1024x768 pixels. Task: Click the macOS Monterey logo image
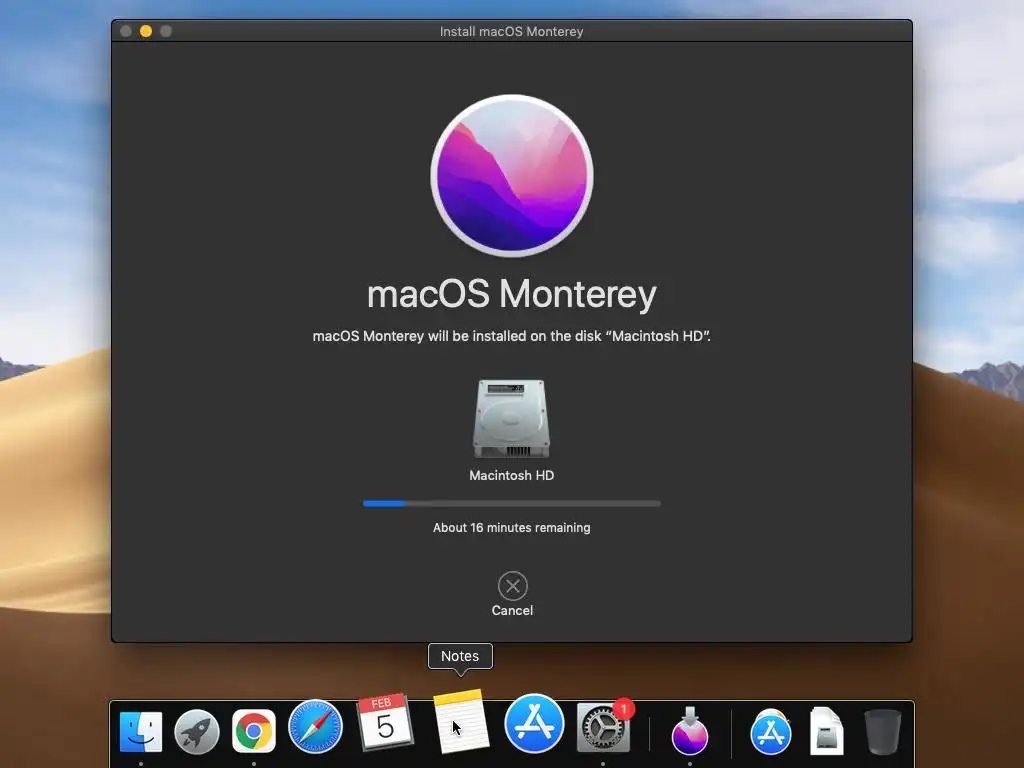tap(512, 176)
